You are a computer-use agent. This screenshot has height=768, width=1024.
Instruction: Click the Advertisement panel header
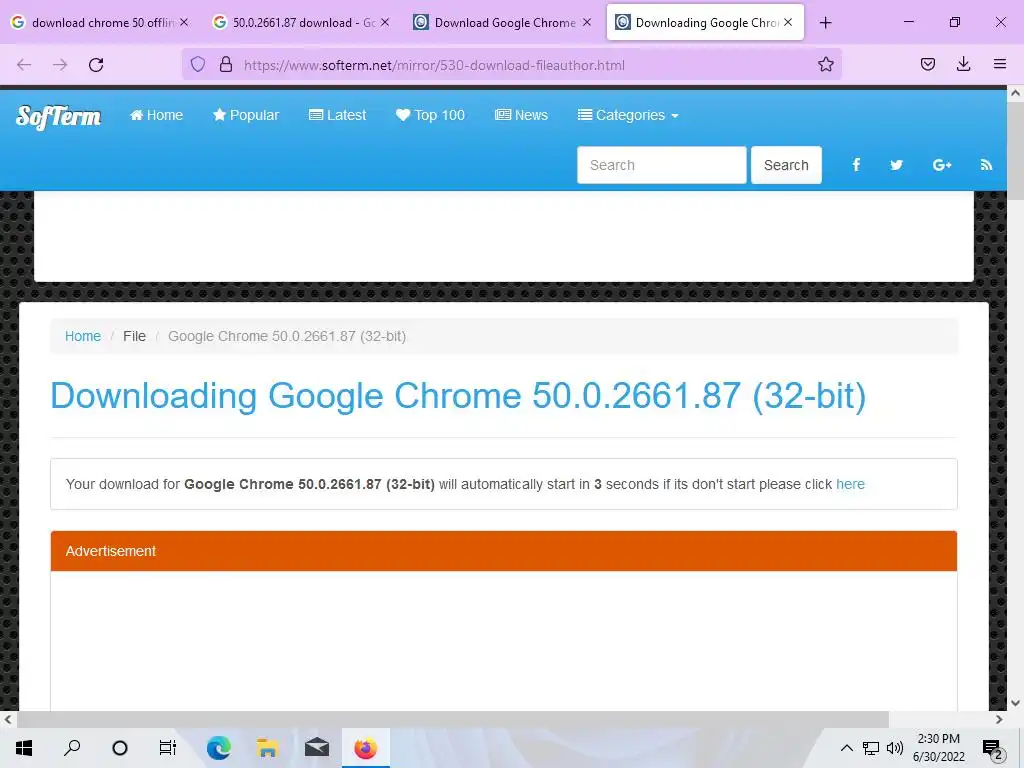504,551
